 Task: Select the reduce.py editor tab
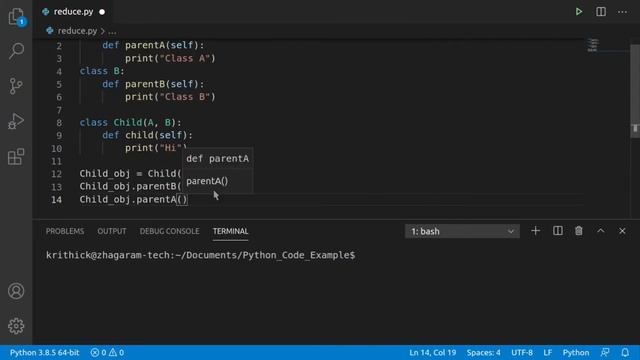tap(73, 12)
